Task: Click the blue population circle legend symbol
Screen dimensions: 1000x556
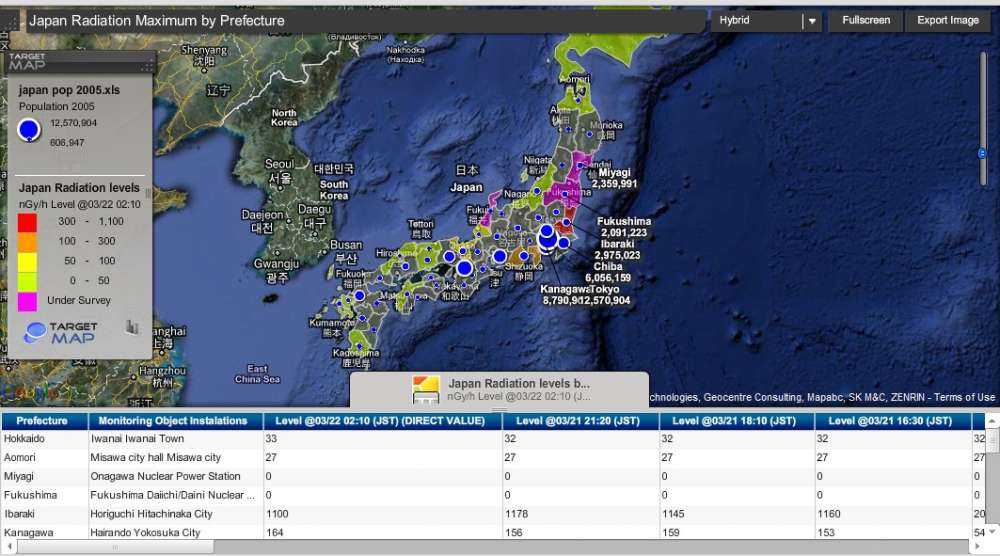Action: [30, 129]
